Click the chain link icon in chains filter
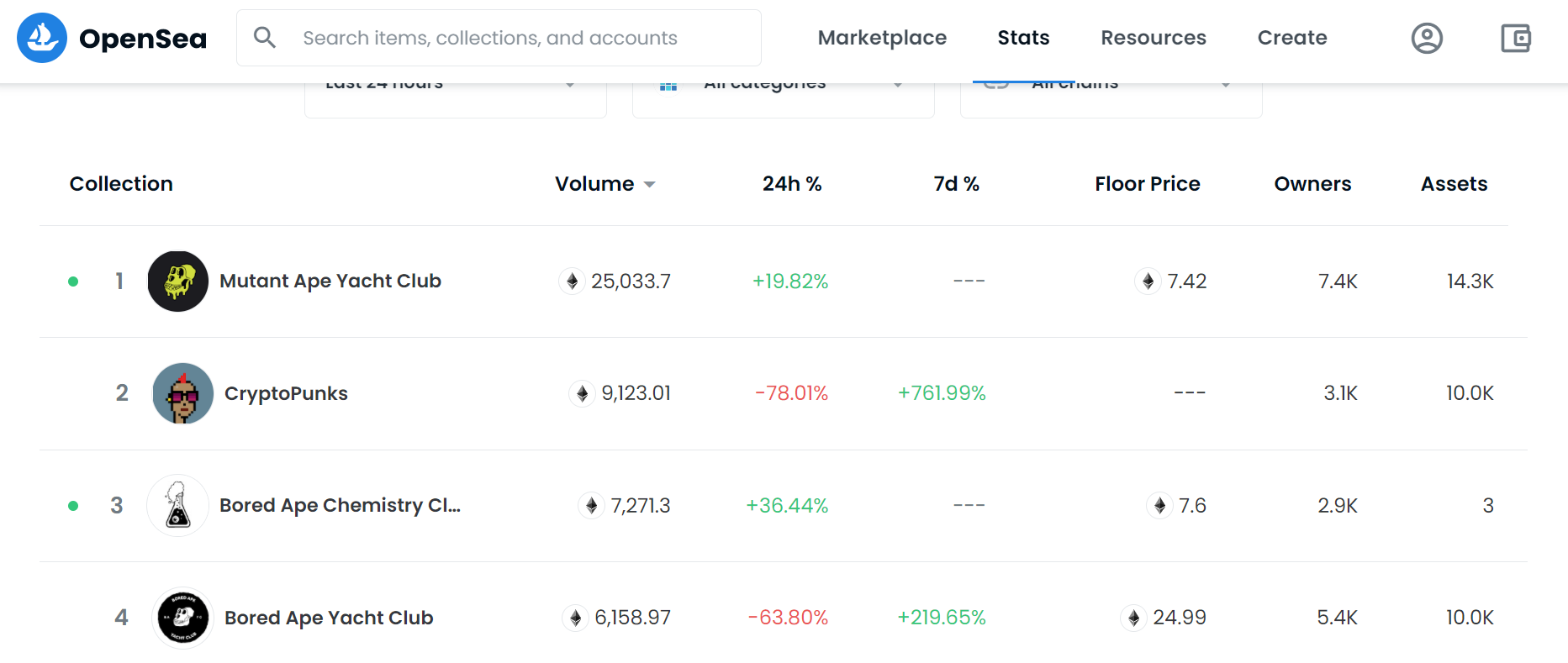This screenshot has width=1568, height=663. click(x=996, y=86)
